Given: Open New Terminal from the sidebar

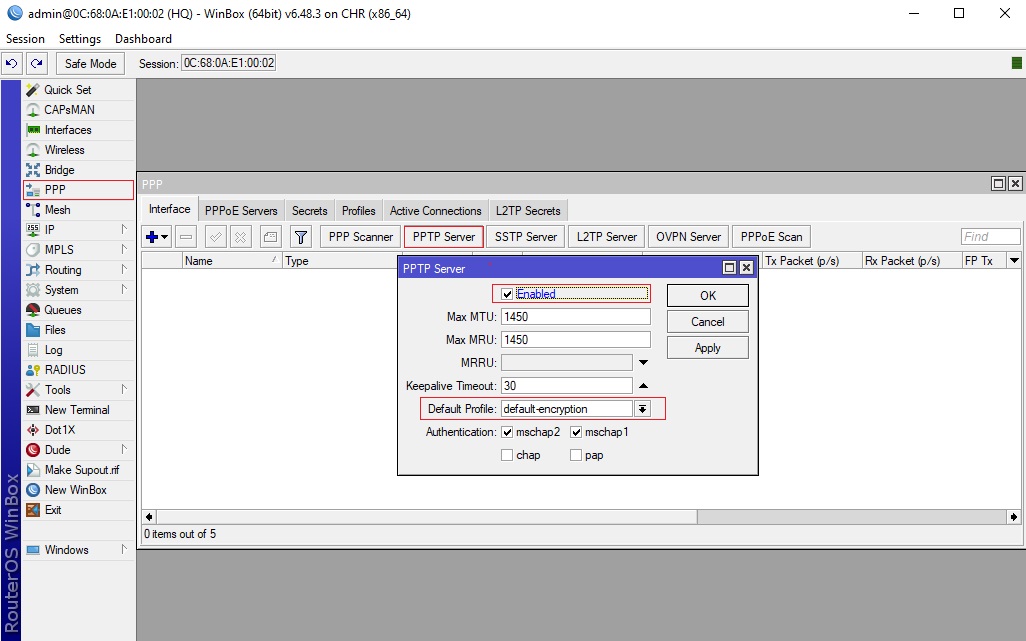Looking at the screenshot, I should coord(77,410).
